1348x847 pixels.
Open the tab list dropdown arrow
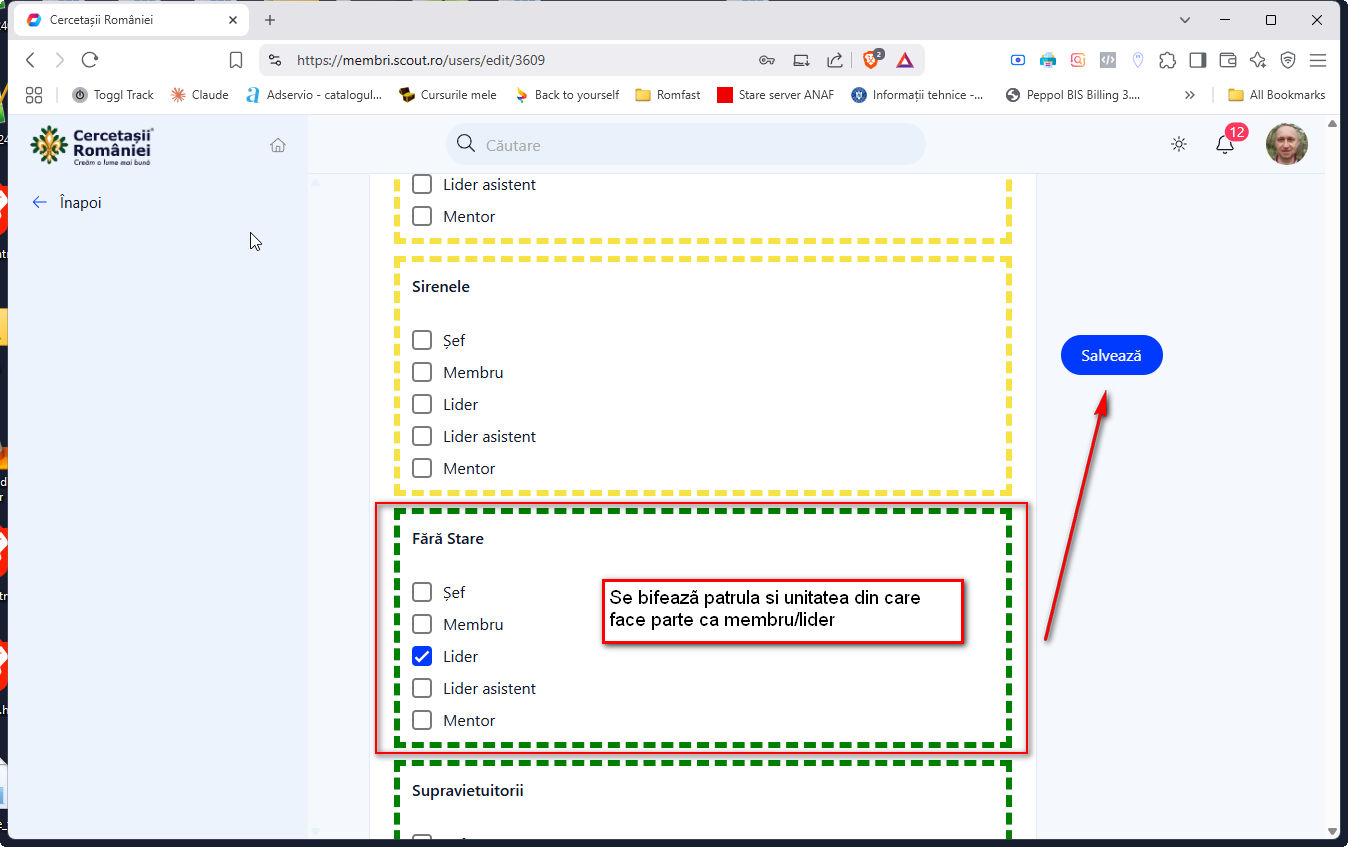[x=1185, y=20]
